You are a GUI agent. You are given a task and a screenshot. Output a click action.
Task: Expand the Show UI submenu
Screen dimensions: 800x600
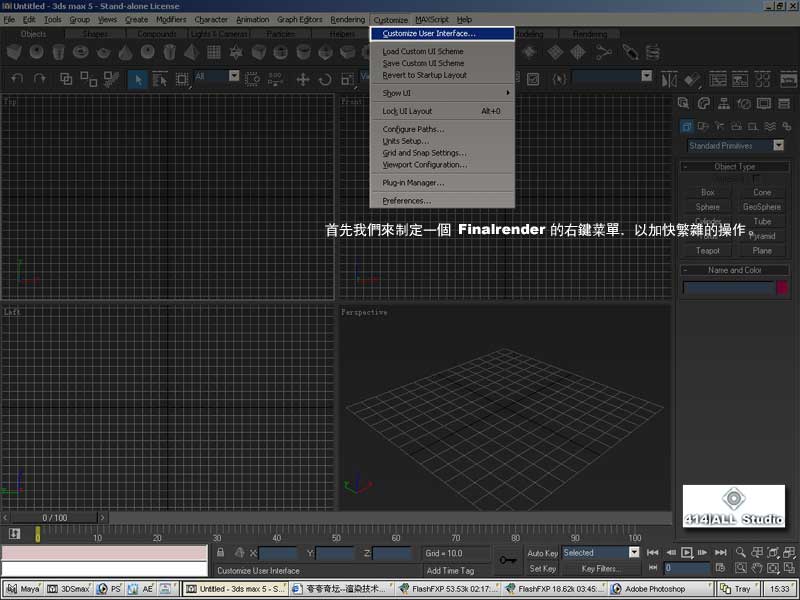coord(442,93)
